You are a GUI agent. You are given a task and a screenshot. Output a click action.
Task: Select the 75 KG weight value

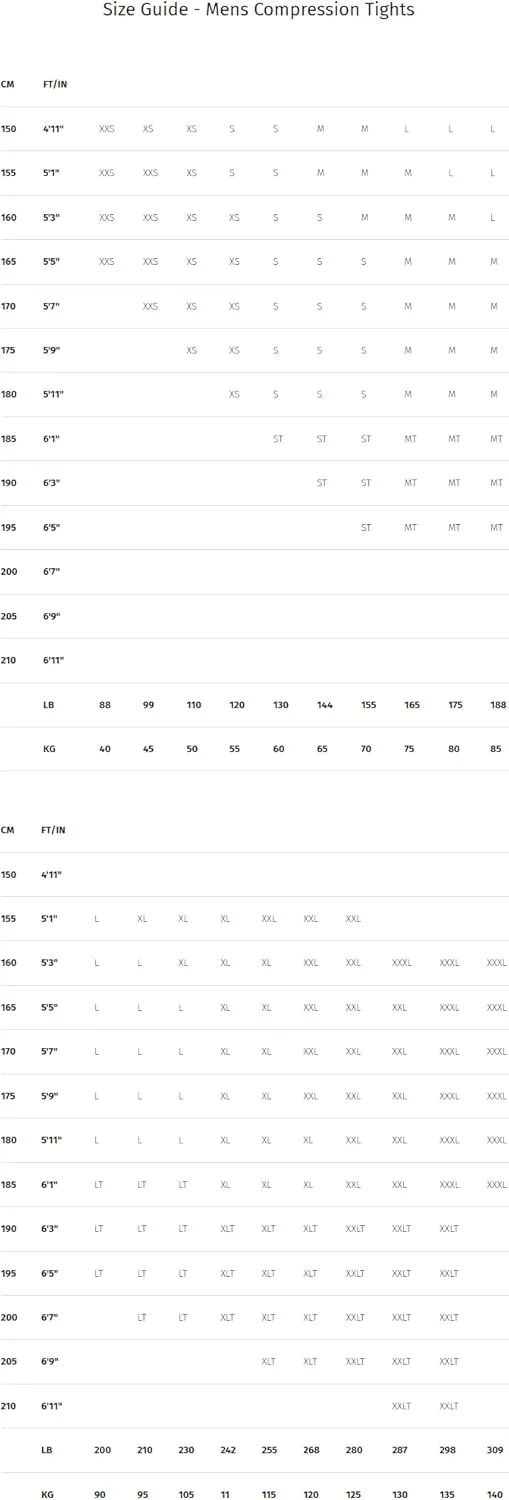(411, 749)
